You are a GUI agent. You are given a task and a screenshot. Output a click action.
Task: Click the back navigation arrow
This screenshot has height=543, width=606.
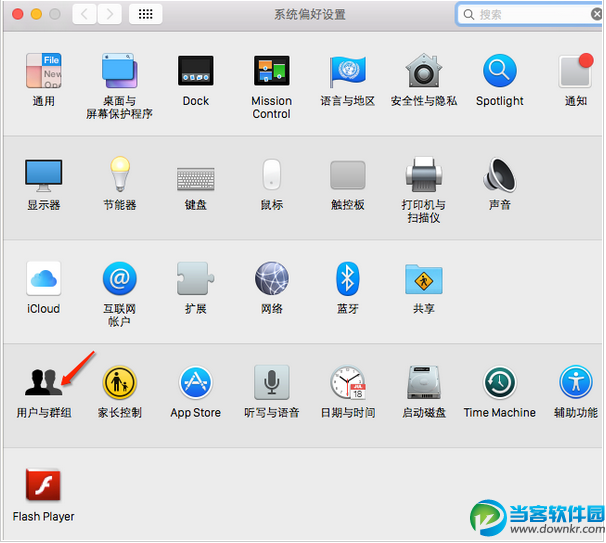point(84,14)
